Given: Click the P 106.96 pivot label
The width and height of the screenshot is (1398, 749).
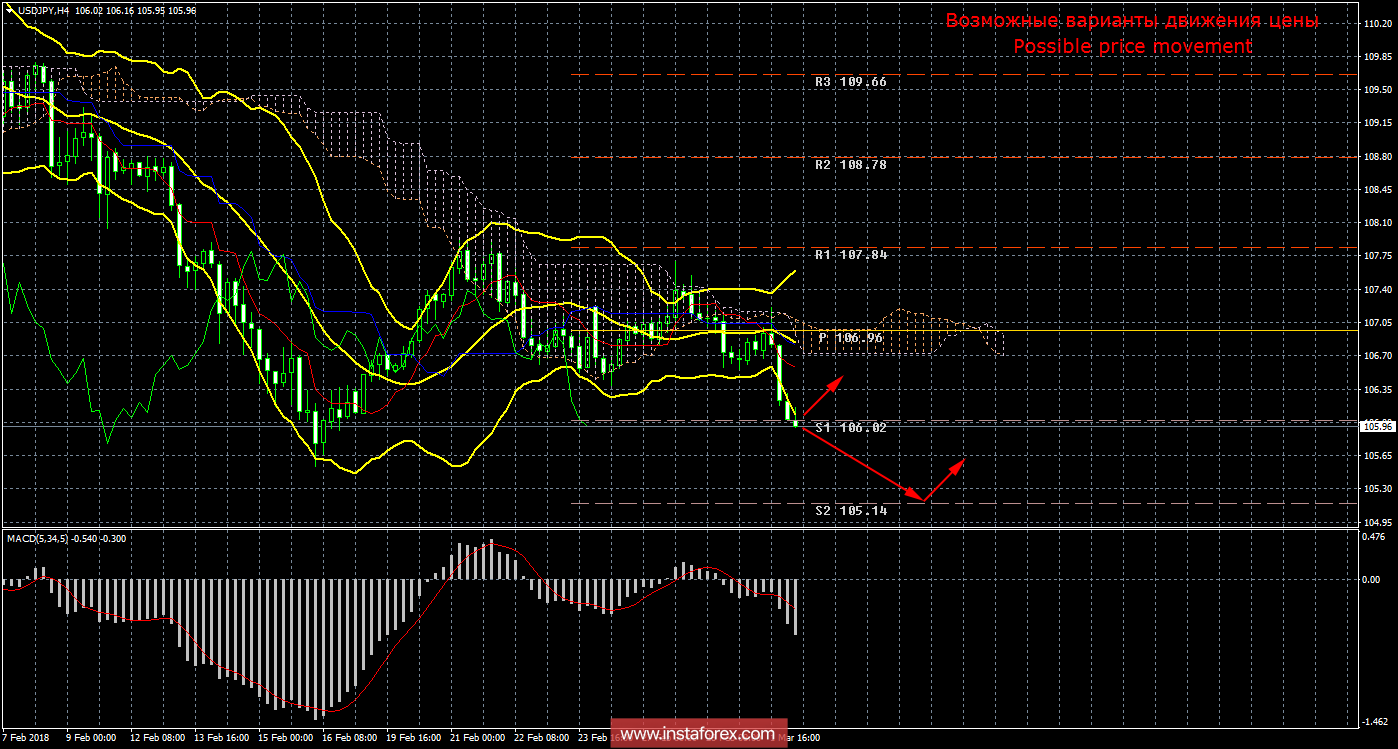Looking at the screenshot, I should pyautogui.click(x=851, y=338).
